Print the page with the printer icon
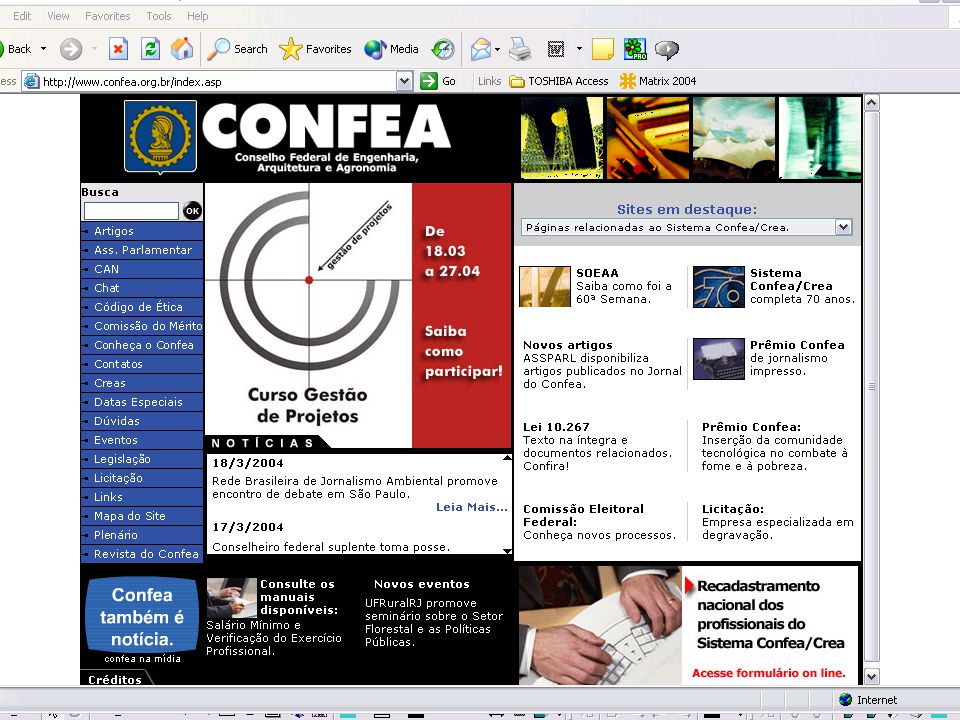The image size is (960, 720). click(520, 49)
